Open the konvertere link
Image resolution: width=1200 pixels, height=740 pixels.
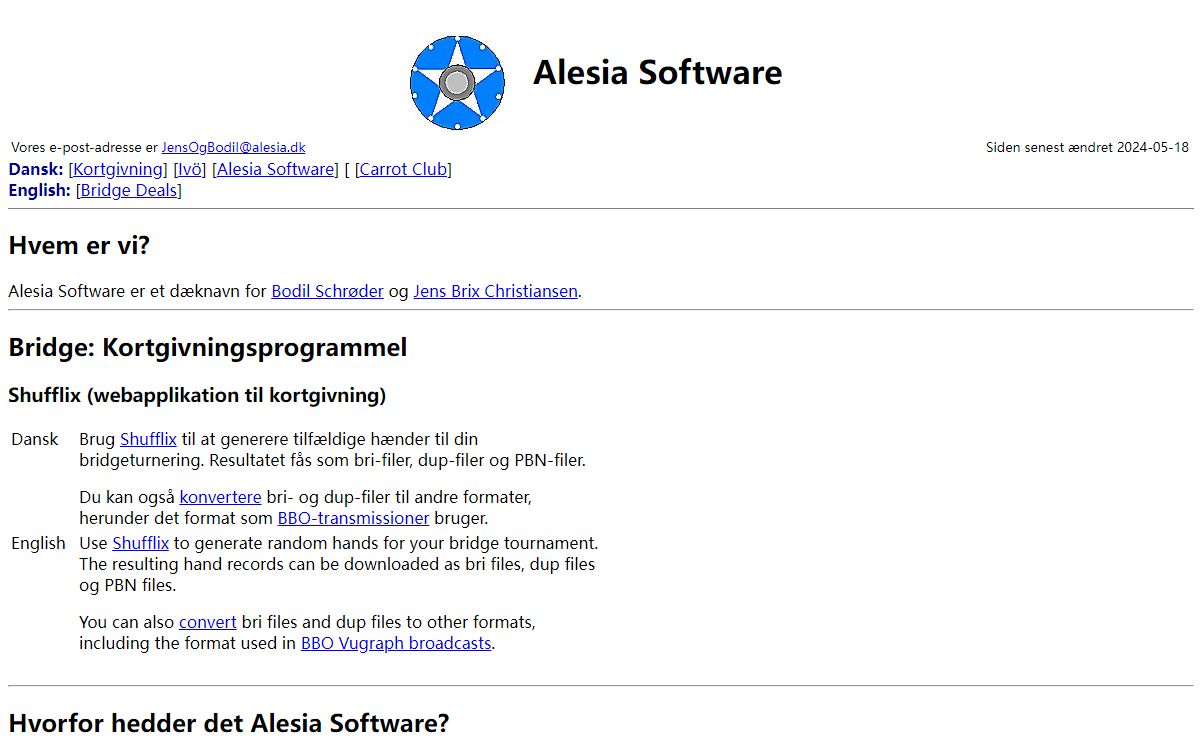point(220,497)
